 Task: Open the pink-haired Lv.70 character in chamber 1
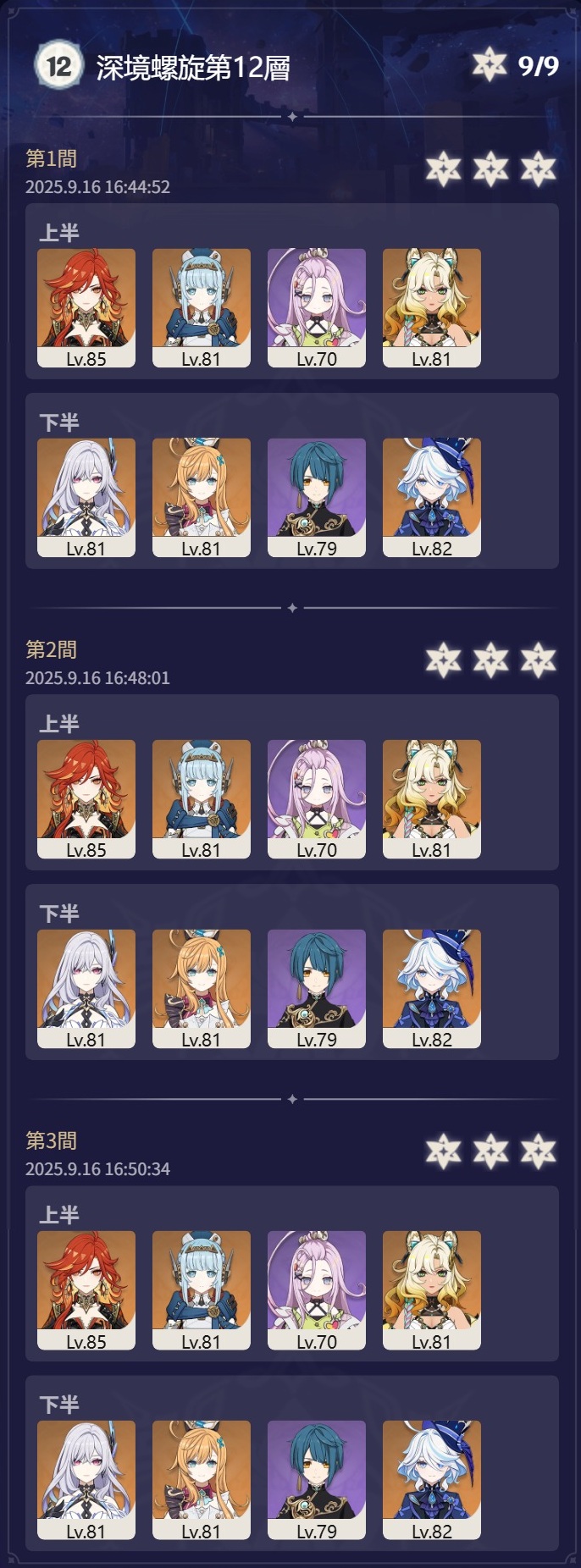pos(317,308)
